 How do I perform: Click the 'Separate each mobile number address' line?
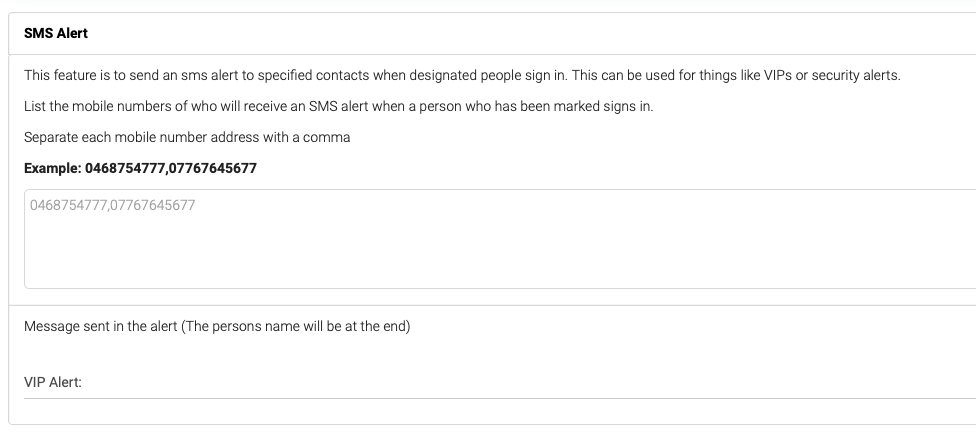[x=187, y=137]
